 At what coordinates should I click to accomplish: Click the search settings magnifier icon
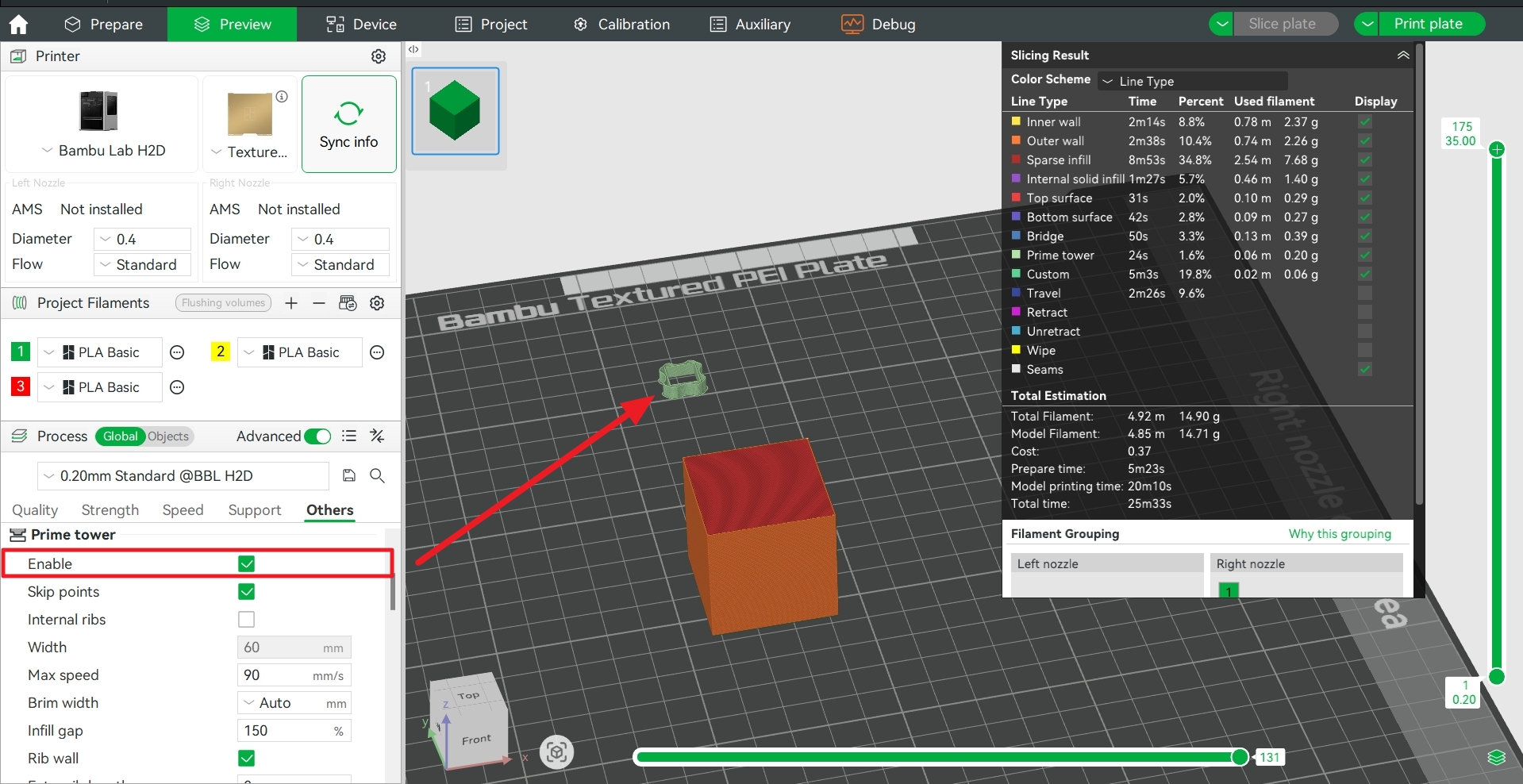coord(378,475)
